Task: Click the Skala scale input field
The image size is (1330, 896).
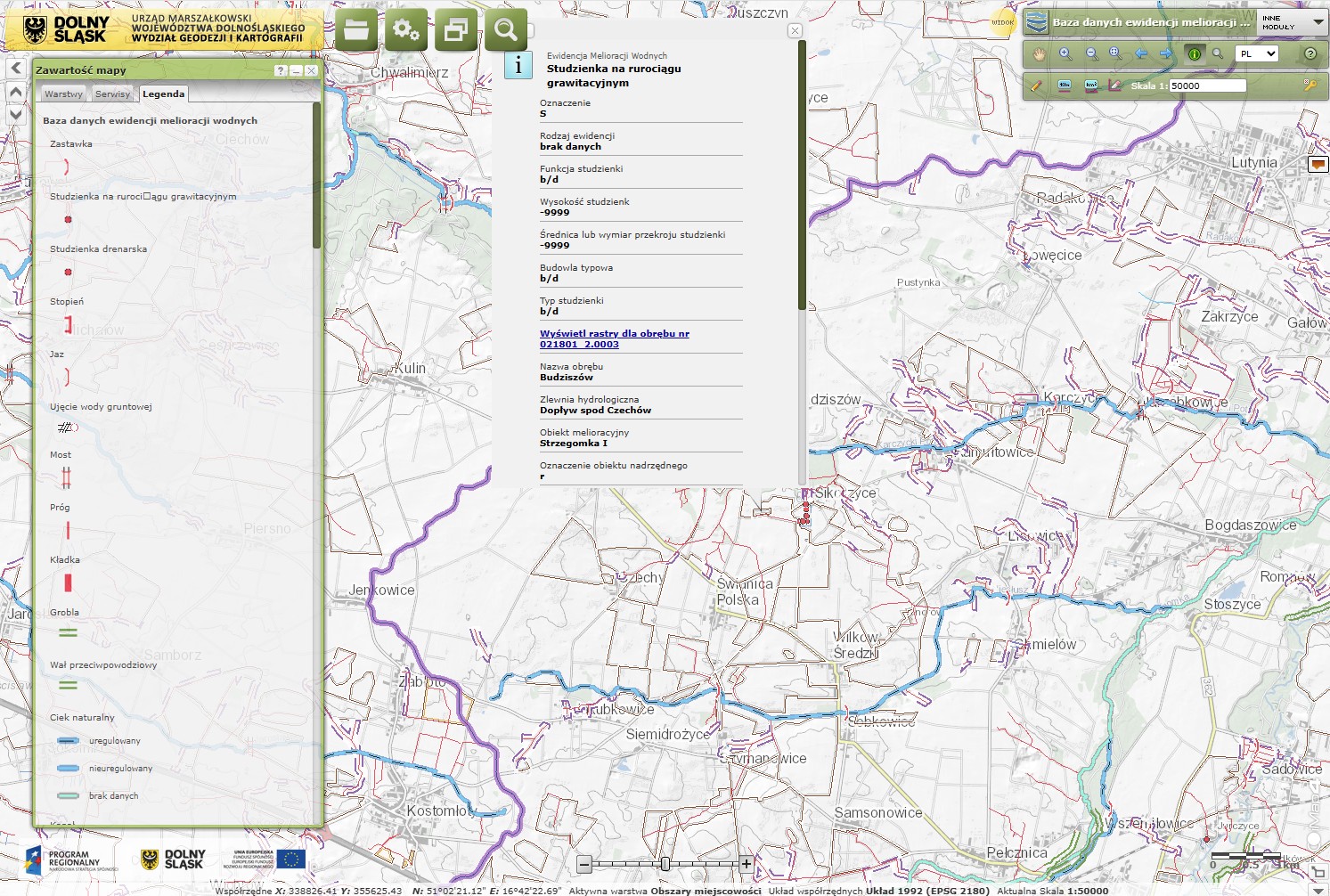Action: [x=1207, y=86]
